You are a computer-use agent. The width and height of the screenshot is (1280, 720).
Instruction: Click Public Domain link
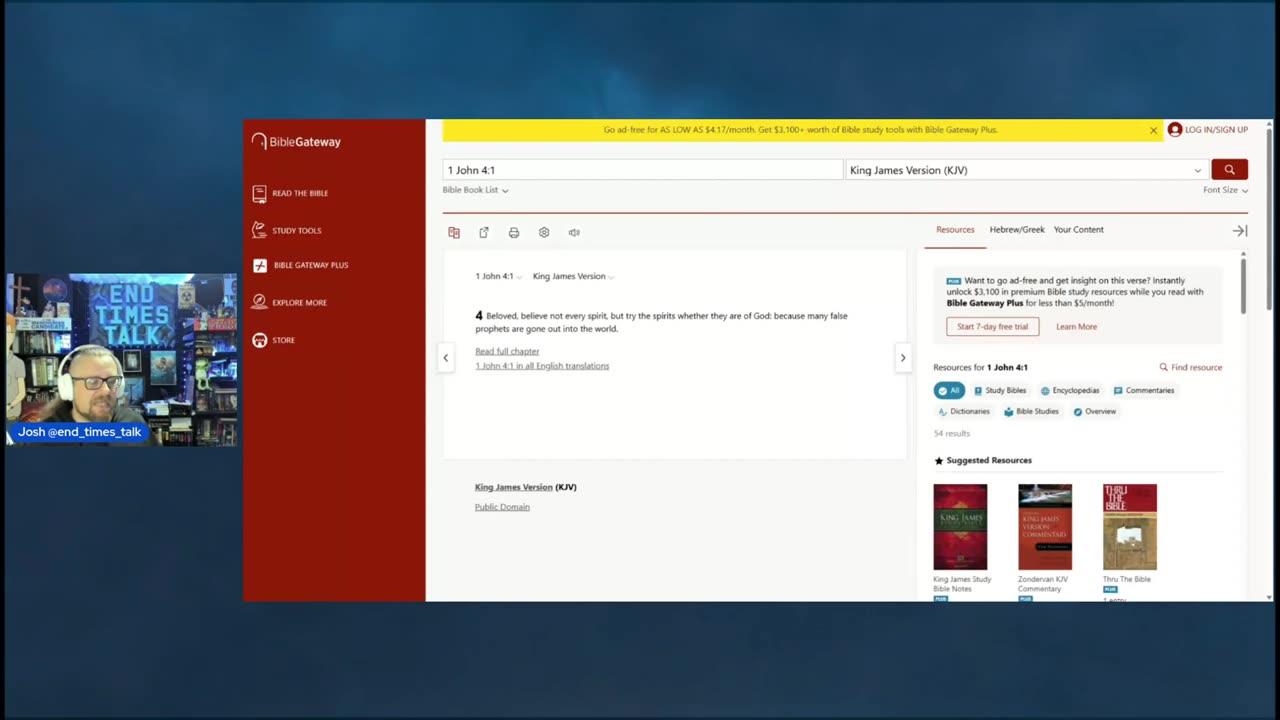(x=502, y=507)
